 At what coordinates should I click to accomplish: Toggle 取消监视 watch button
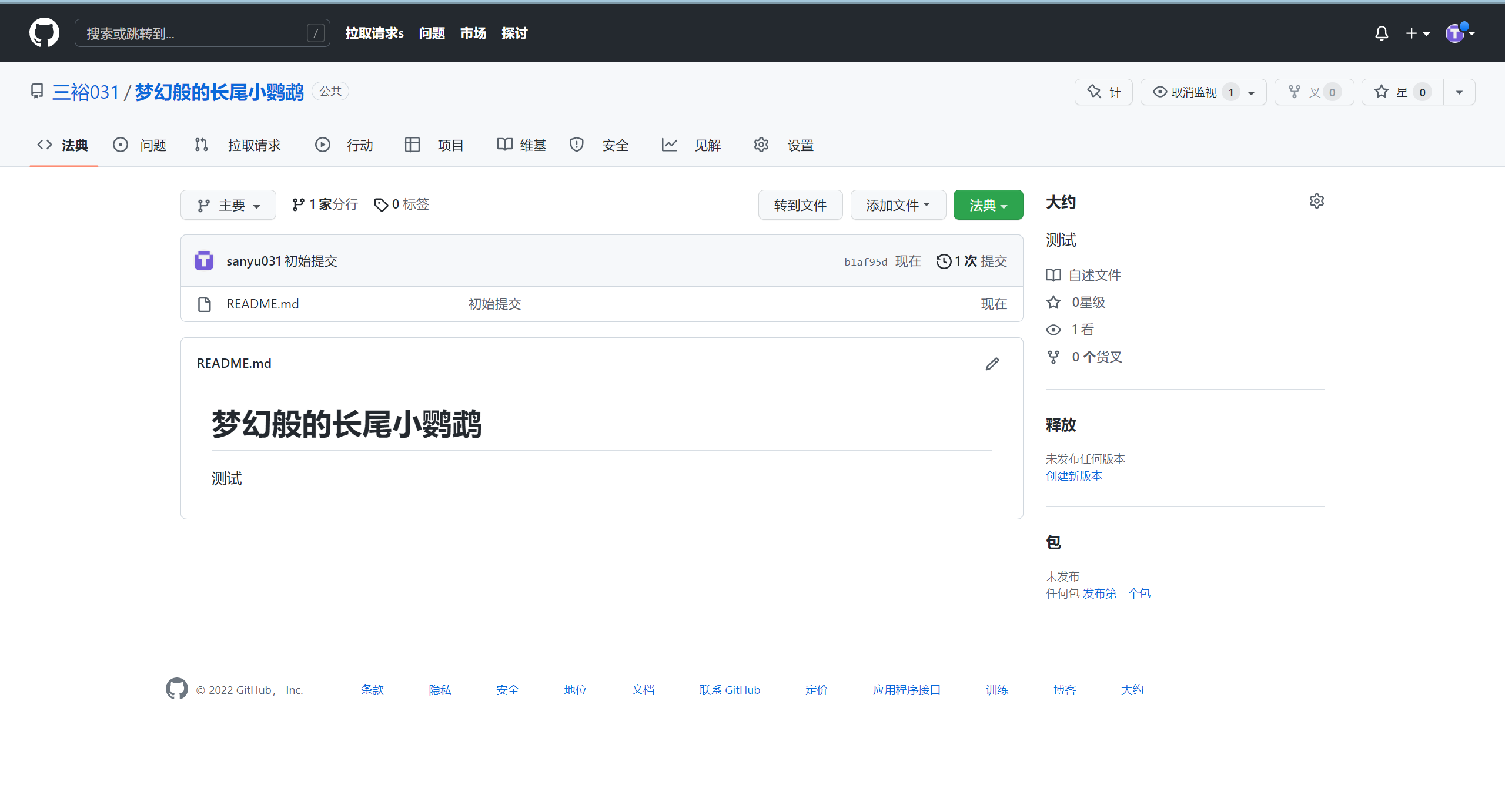(x=1203, y=92)
